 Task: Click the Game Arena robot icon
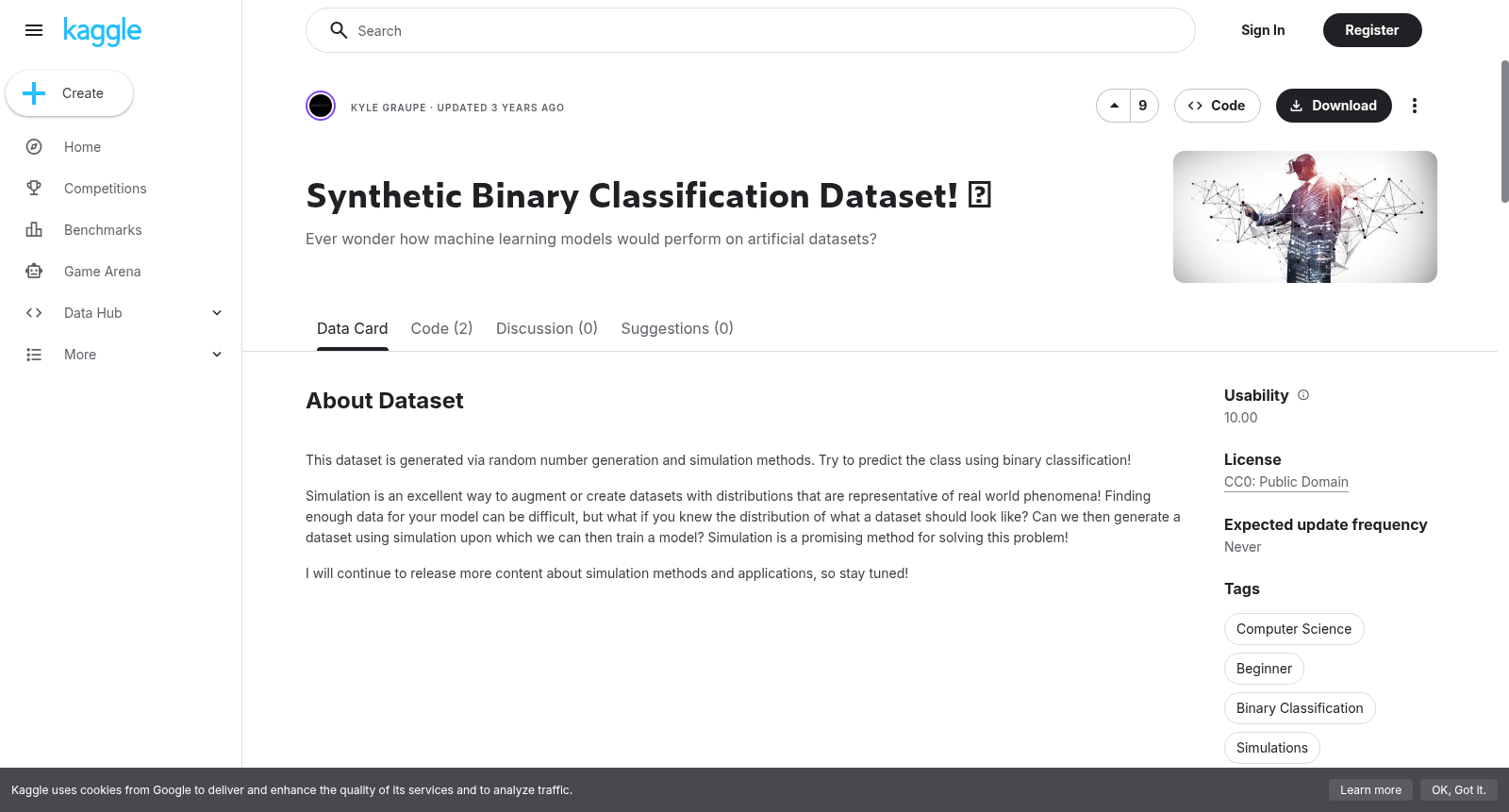tap(34, 272)
